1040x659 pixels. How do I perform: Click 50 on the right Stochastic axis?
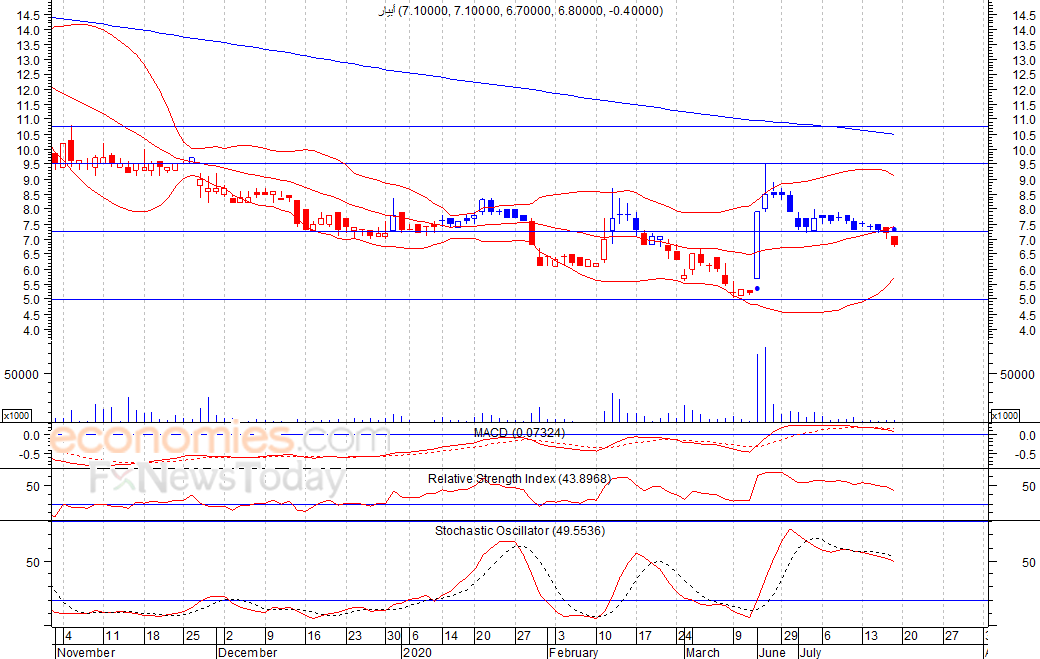[1028, 562]
